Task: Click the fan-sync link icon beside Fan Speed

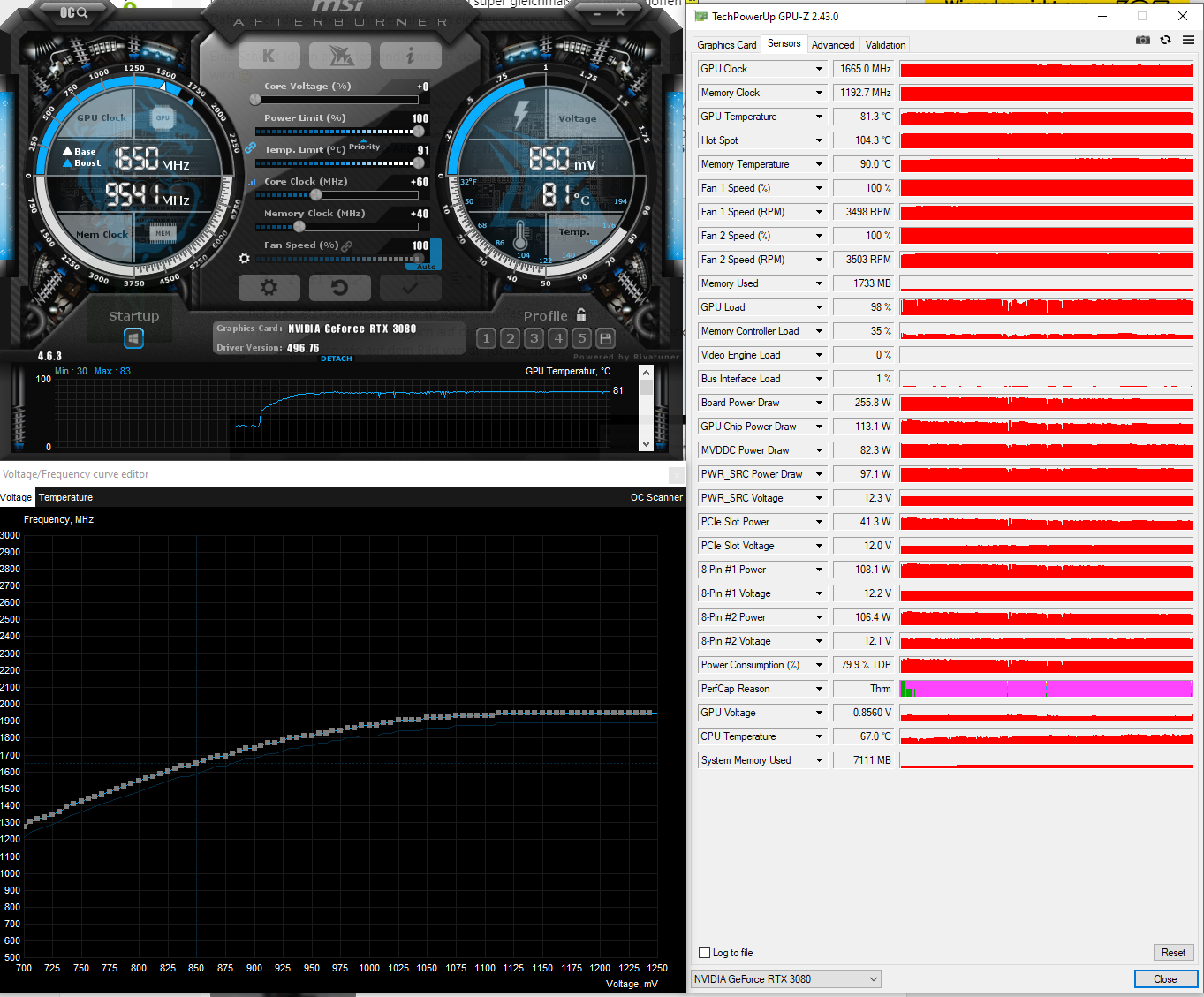Action: coord(347,245)
